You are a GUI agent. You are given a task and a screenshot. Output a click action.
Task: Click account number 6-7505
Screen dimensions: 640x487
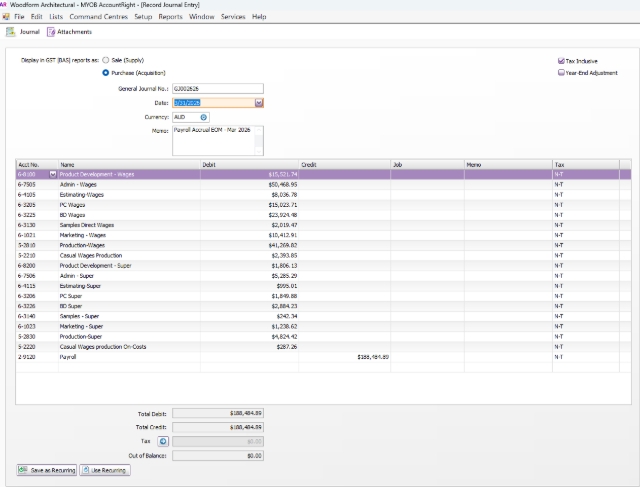point(27,185)
